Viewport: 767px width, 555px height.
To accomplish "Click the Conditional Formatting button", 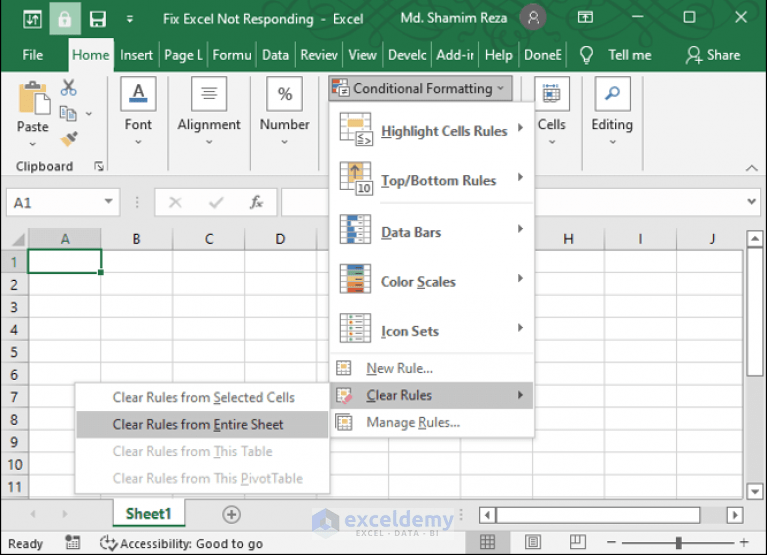I will [x=420, y=89].
